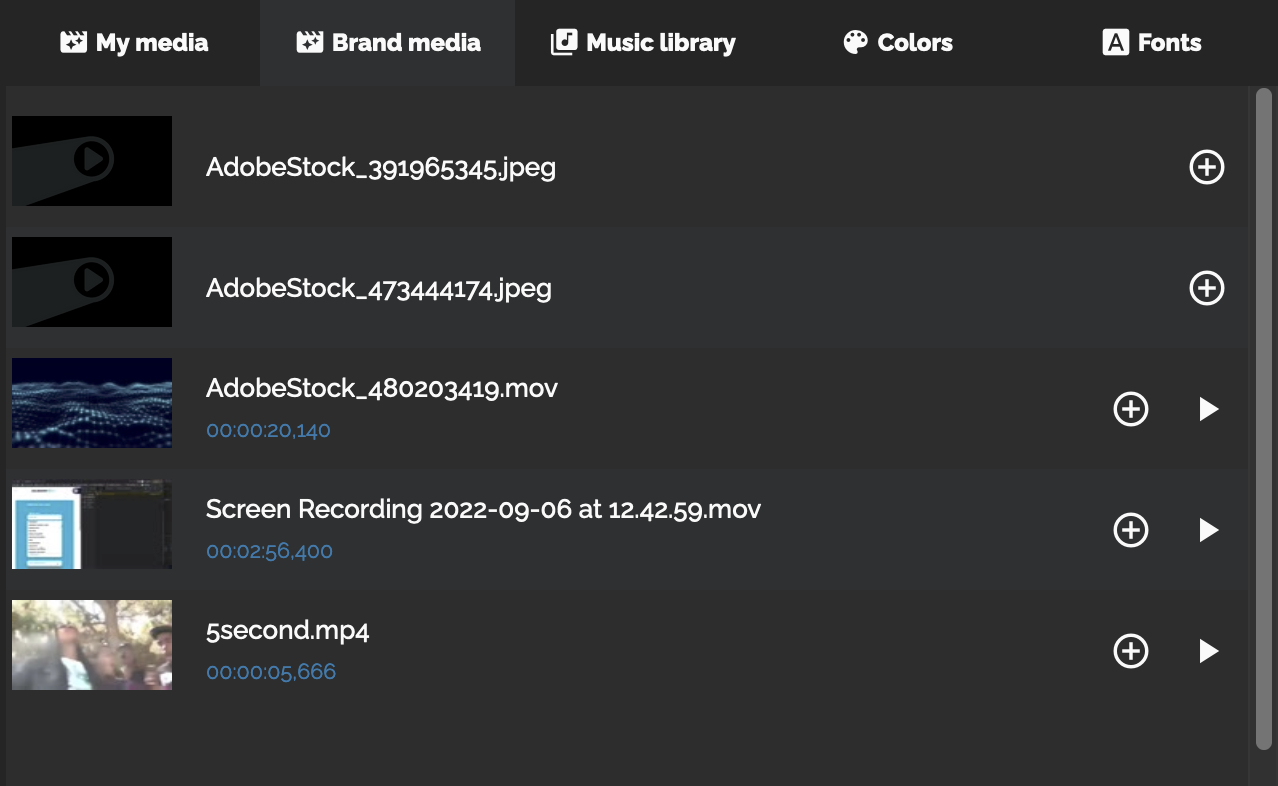Add AdobeStock_480203419.mov using plus icon
Viewport: 1278px width, 786px height.
point(1130,409)
